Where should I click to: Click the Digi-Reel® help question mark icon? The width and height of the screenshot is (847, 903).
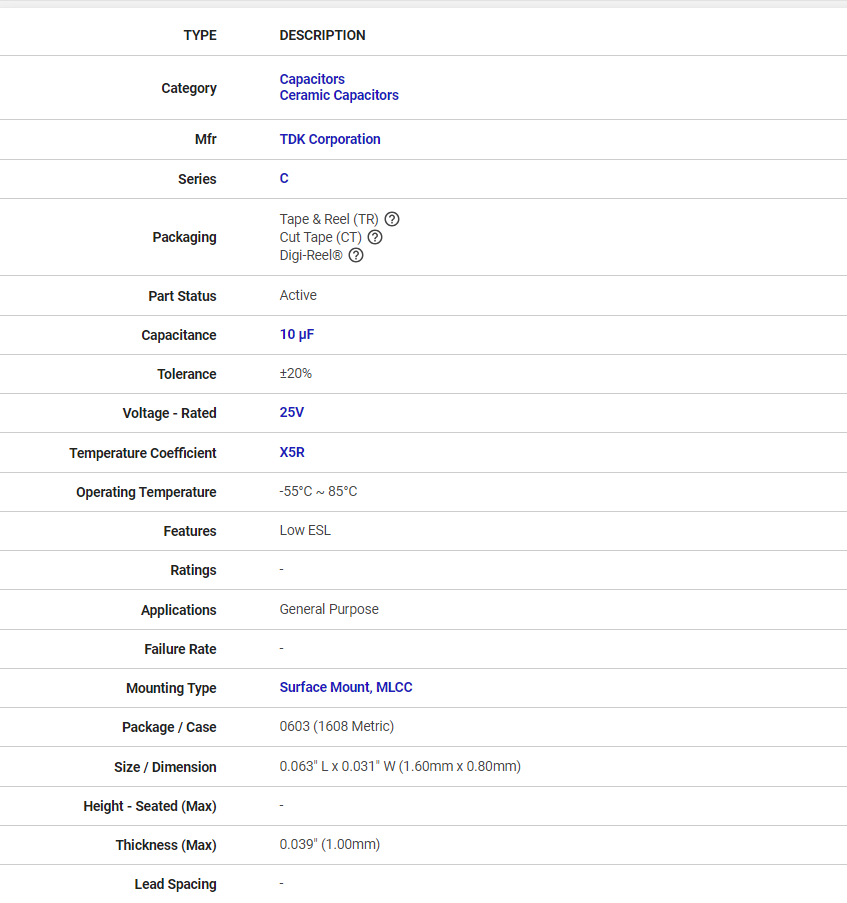[356, 255]
